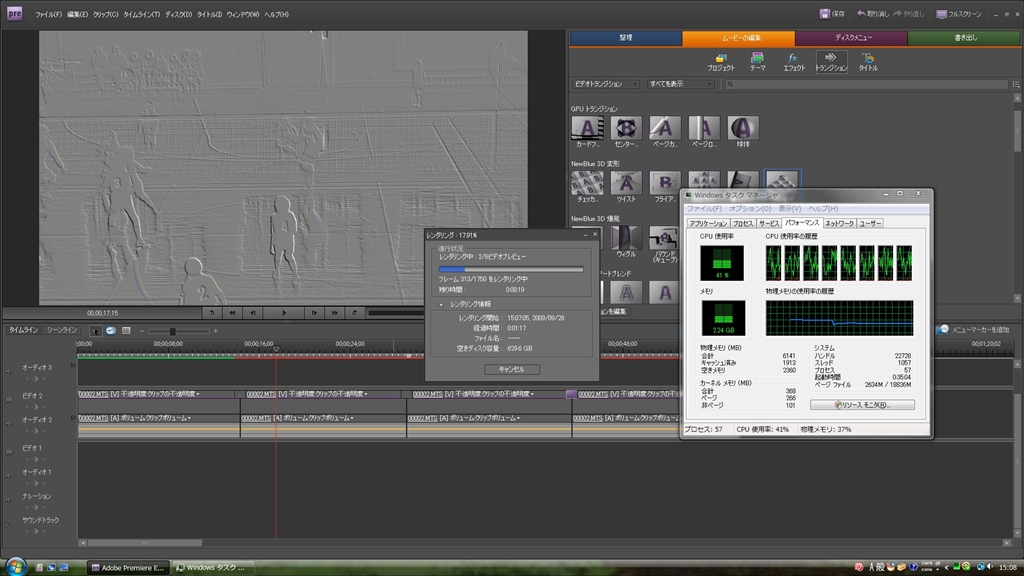Open the エフェクト (Effects) fx icon
This screenshot has height=576, width=1024.
[x=793, y=60]
